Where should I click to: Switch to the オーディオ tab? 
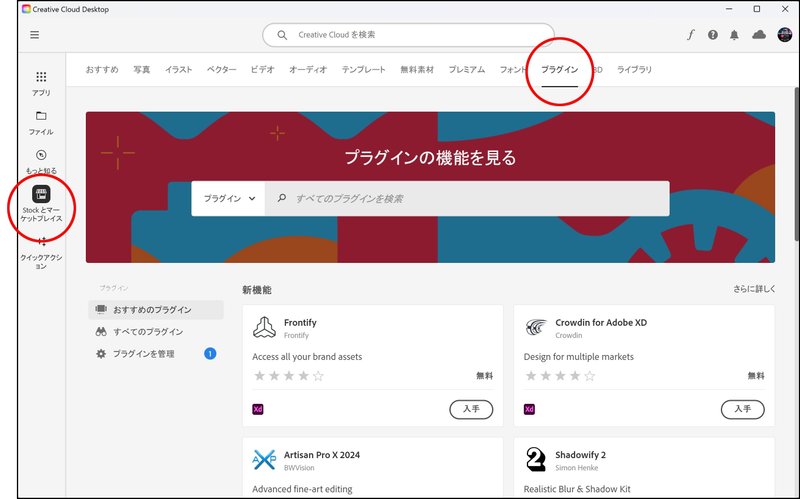point(308,69)
